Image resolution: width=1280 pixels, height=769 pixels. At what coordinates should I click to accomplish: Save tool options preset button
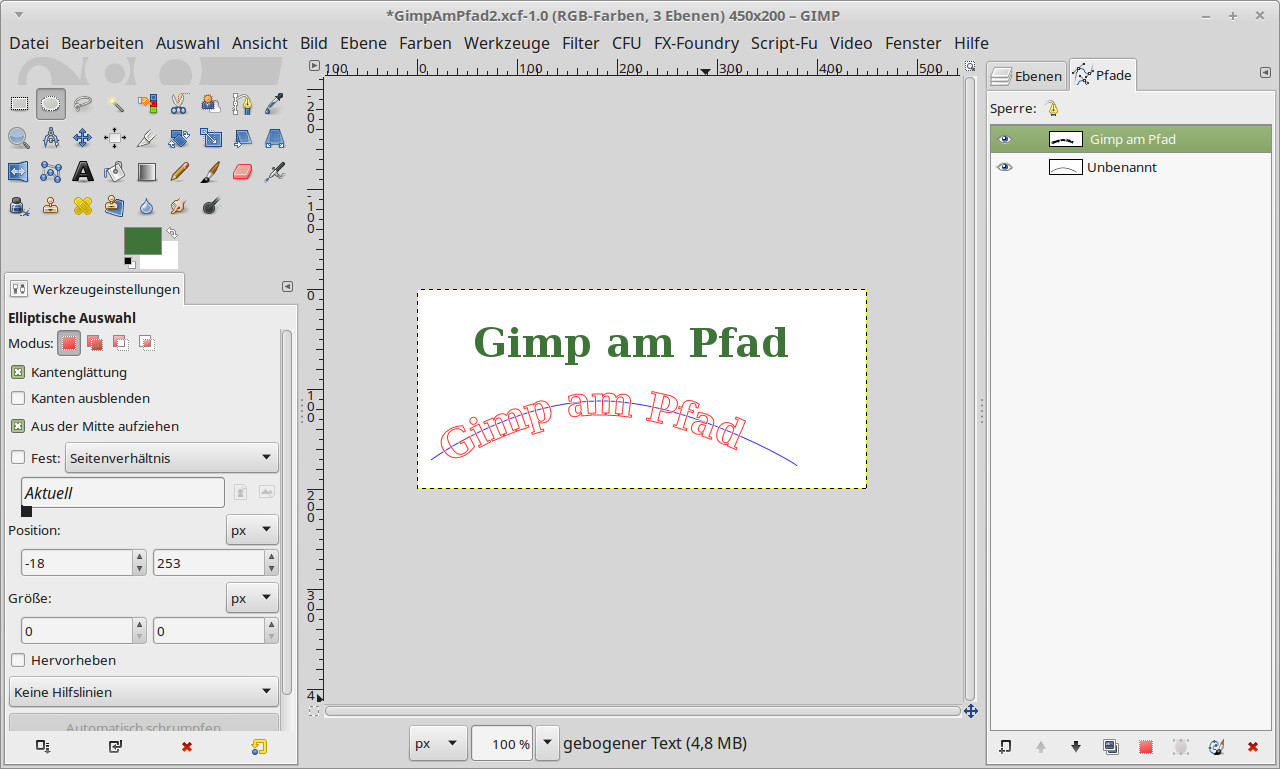43,746
